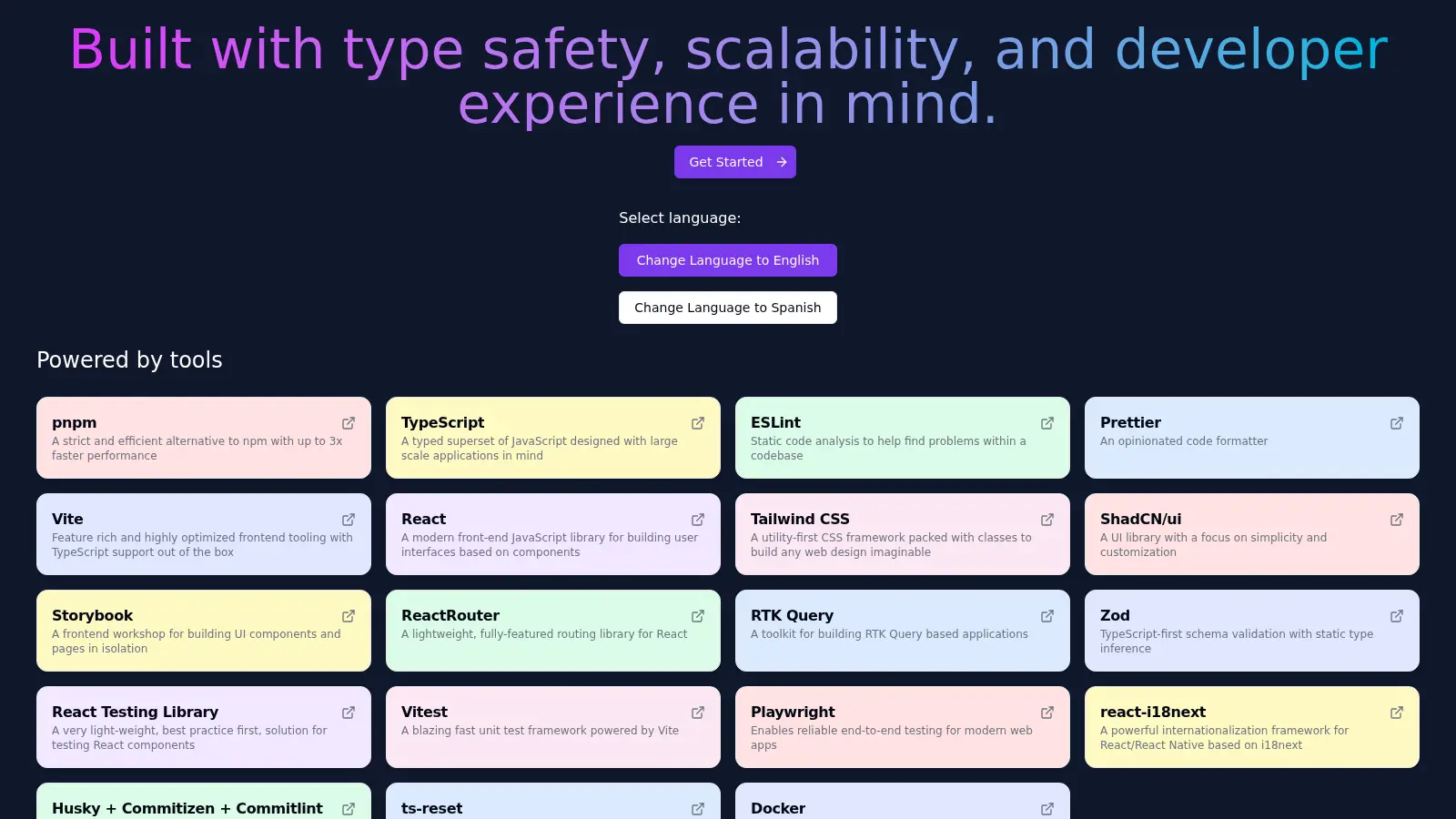Open Vite external link icon
Screen dimensions: 1456x819
click(x=349, y=520)
